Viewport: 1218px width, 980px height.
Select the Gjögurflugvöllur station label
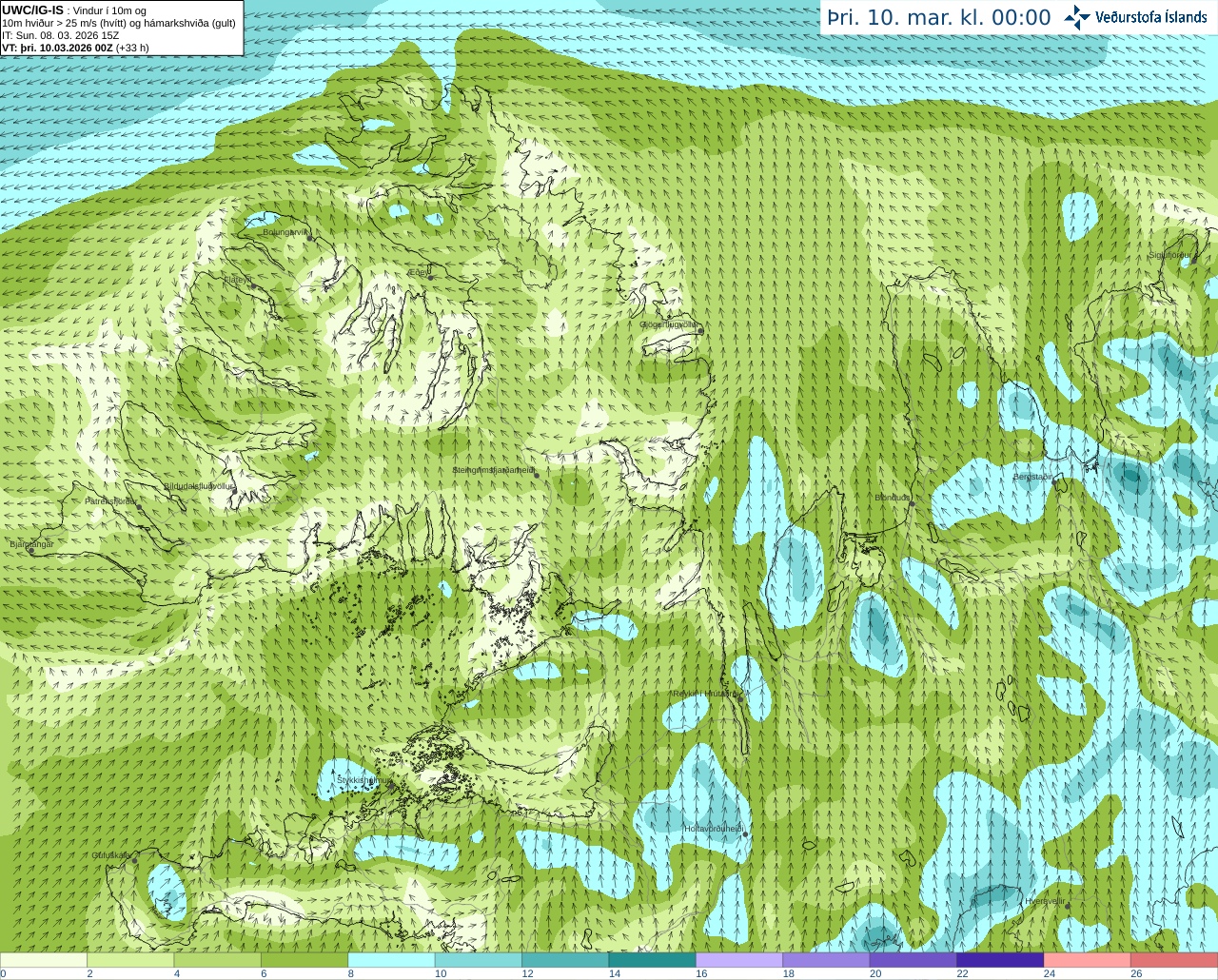[x=669, y=324]
